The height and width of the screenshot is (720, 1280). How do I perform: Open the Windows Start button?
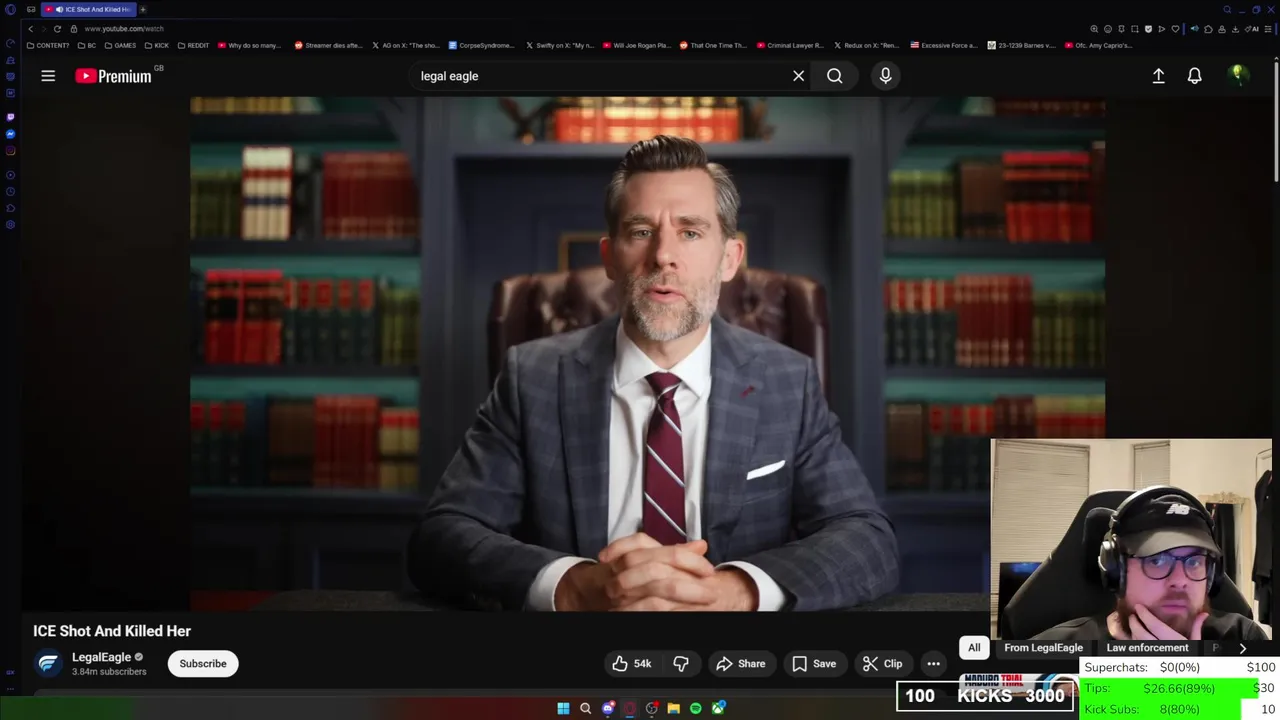[563, 708]
